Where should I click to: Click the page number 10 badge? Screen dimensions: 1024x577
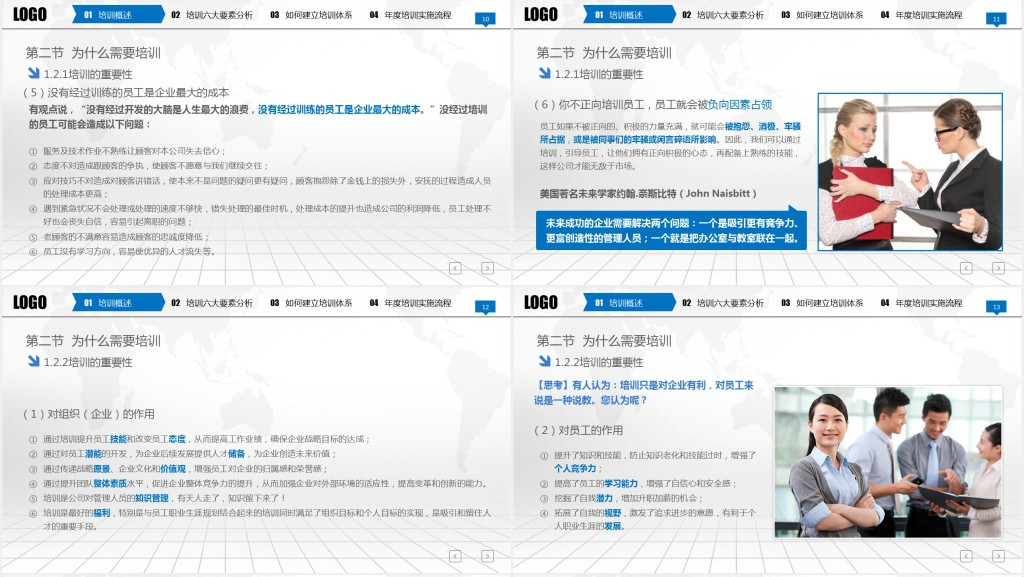(x=485, y=19)
